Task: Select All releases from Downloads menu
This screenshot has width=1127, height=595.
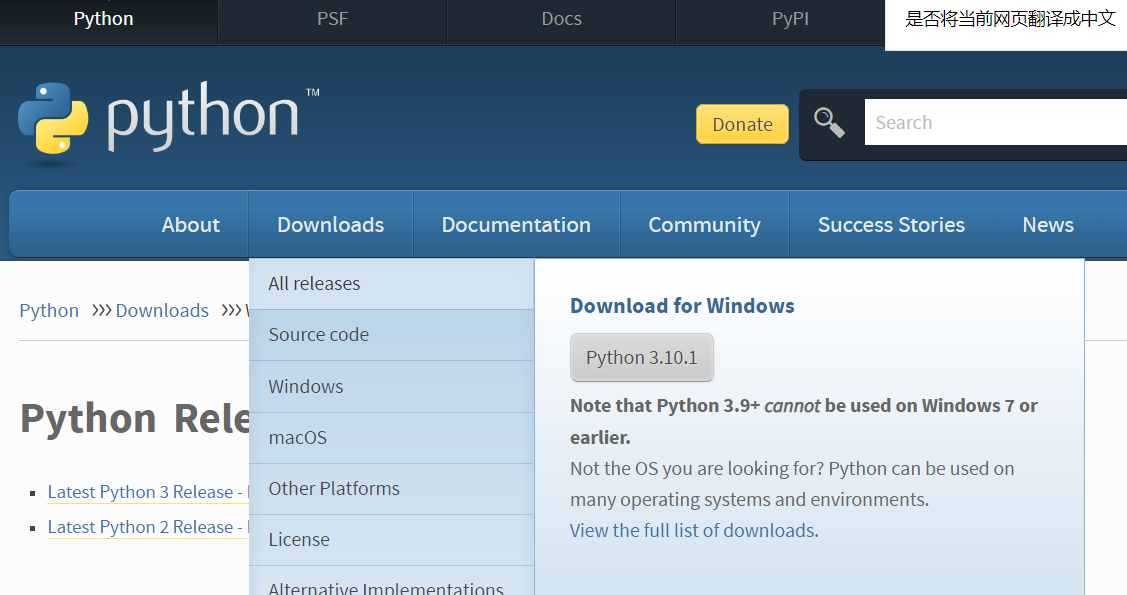Action: (314, 284)
